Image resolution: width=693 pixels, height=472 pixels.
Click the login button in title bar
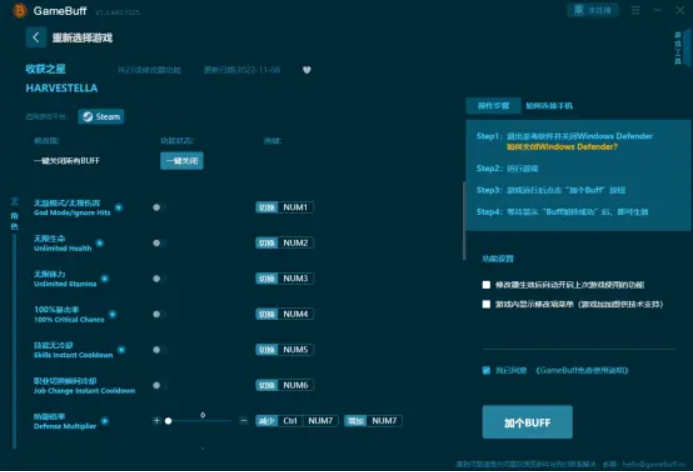(x=592, y=10)
